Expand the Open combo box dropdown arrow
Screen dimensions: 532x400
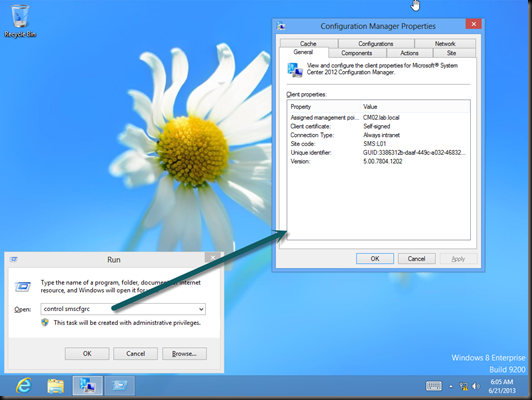tap(201, 309)
